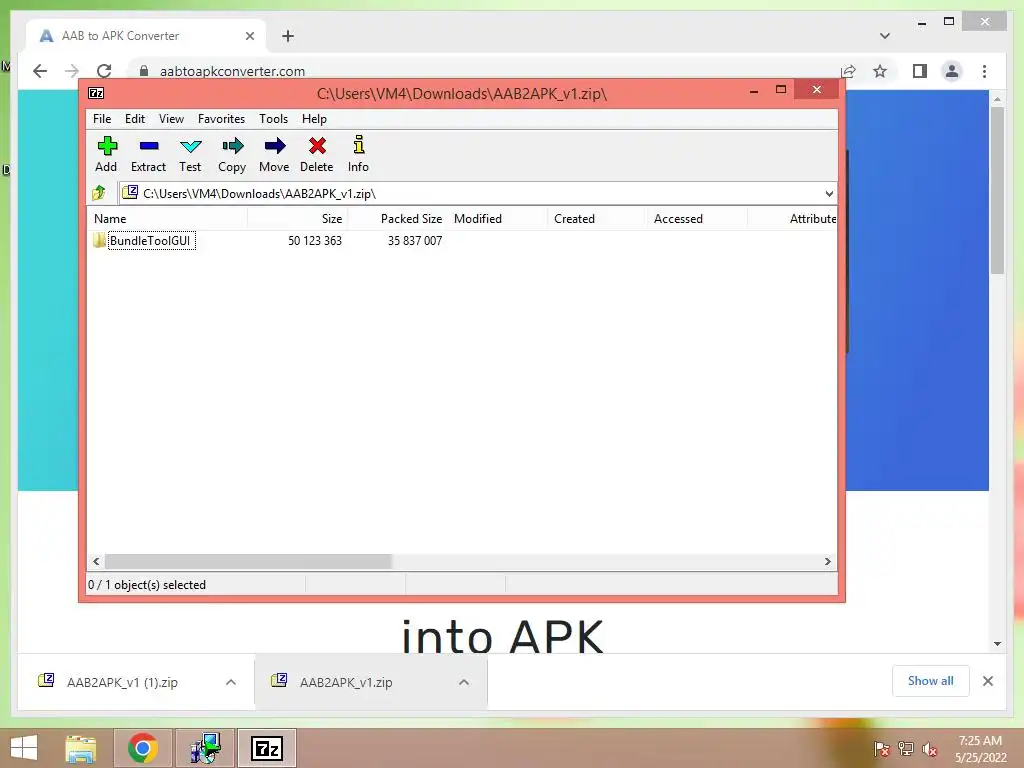Open the View menu in 7-Zip
Screen dimensions: 1024x768
click(x=171, y=119)
